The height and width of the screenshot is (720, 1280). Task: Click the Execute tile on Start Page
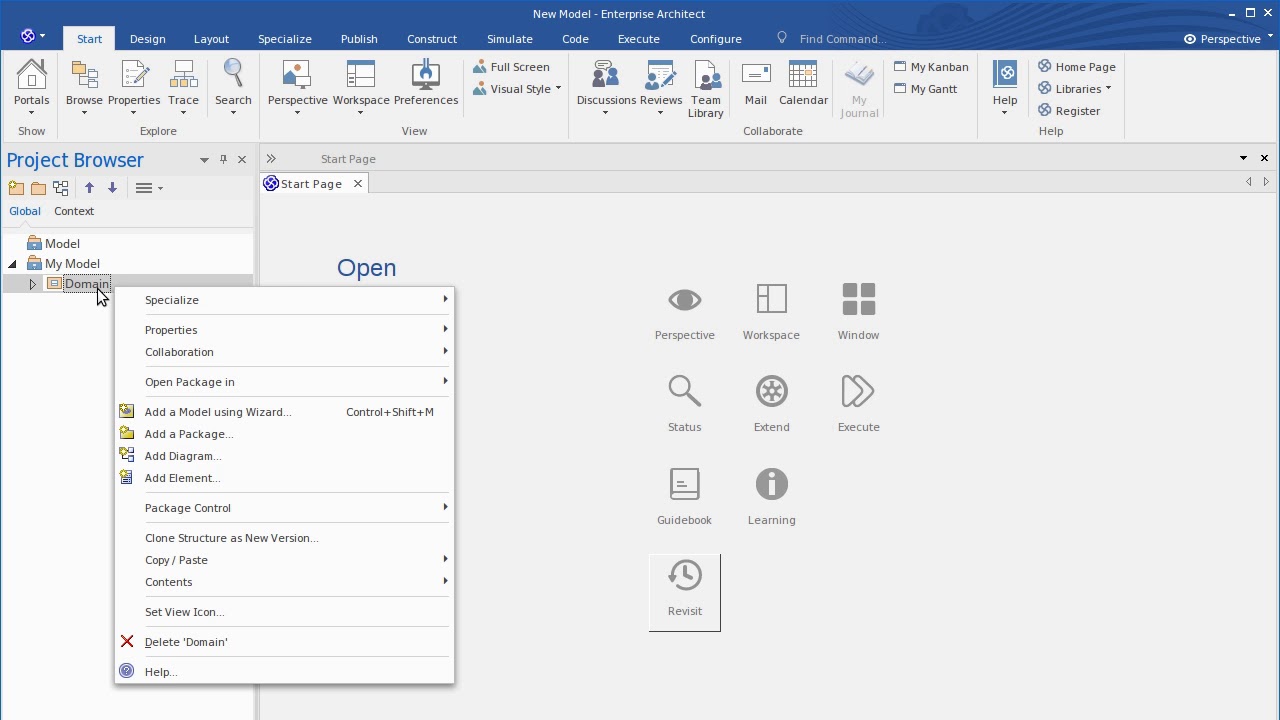tap(858, 404)
